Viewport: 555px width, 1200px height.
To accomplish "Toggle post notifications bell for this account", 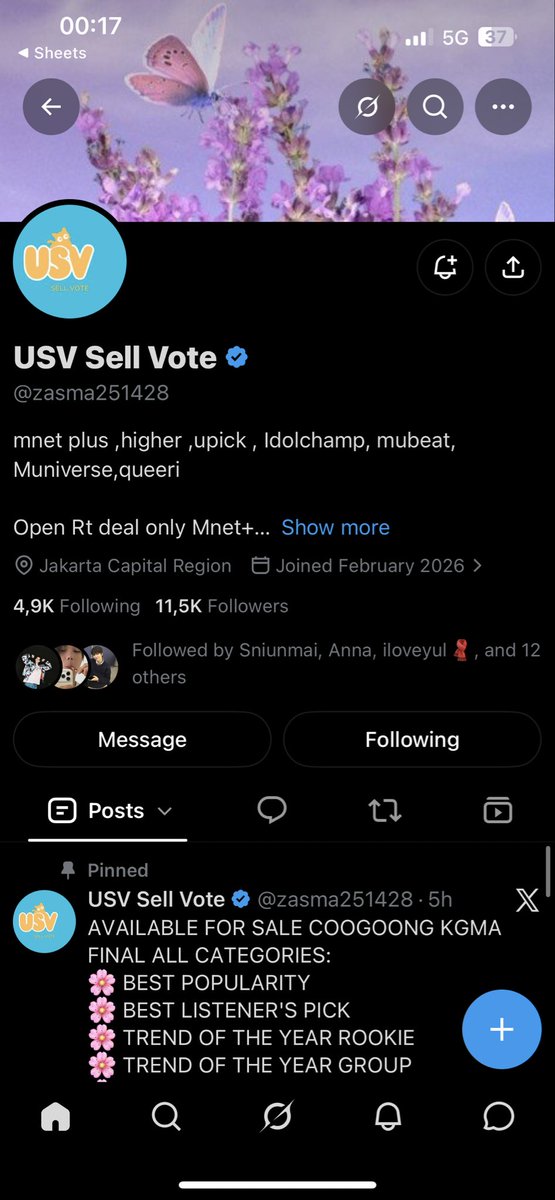I will click(x=445, y=267).
